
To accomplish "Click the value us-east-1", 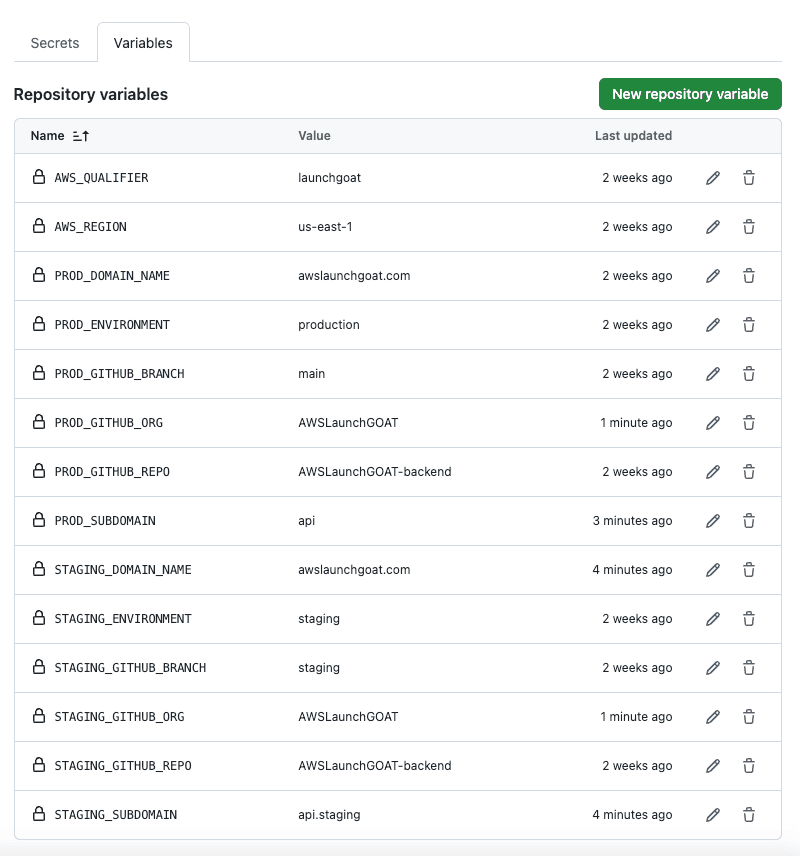I will tap(325, 227).
